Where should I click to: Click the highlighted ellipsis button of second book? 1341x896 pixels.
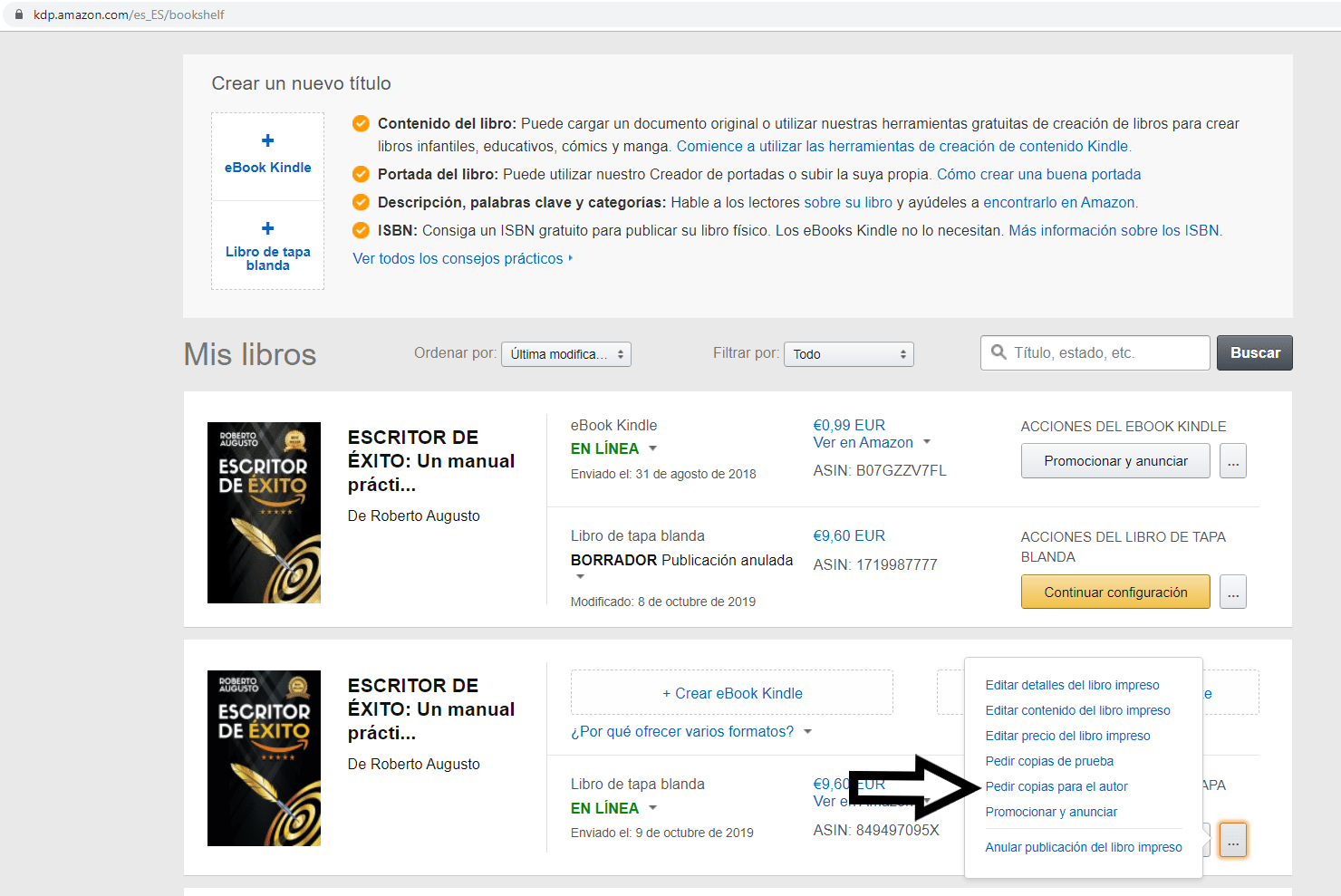click(x=1233, y=840)
